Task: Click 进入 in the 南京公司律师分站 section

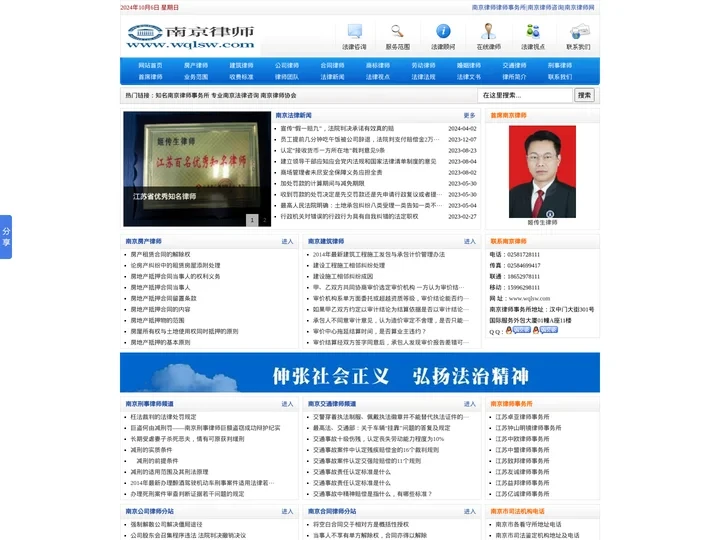Action: (287, 512)
